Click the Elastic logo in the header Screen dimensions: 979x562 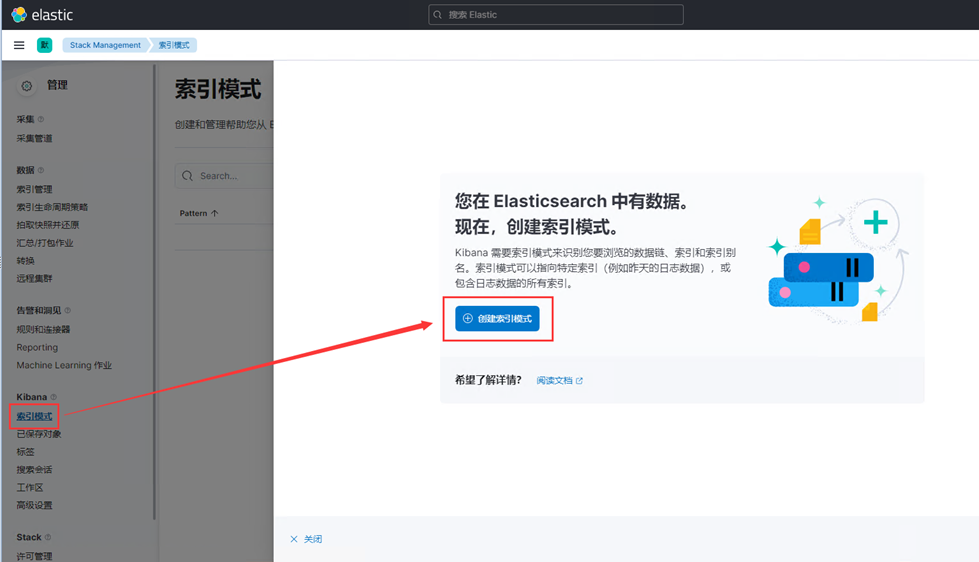(42, 14)
